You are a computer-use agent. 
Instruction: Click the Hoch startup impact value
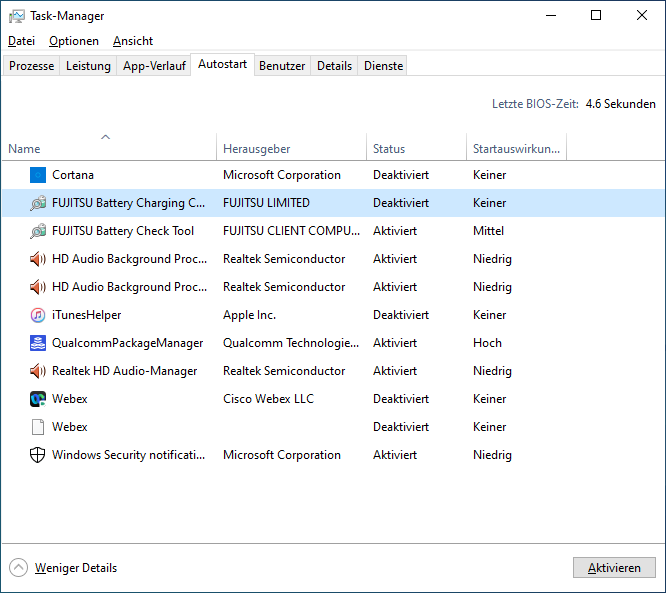(487, 343)
